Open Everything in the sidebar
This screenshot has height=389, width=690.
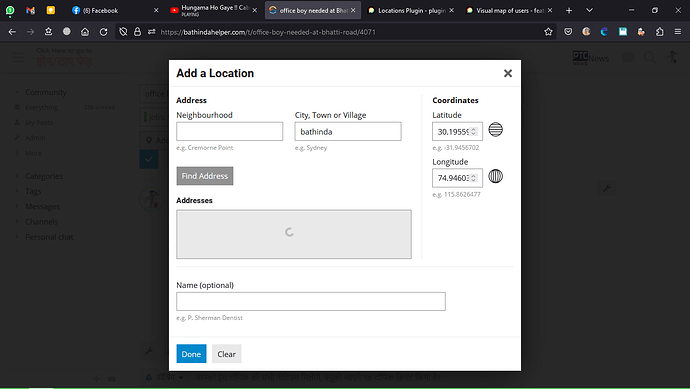coord(41,107)
